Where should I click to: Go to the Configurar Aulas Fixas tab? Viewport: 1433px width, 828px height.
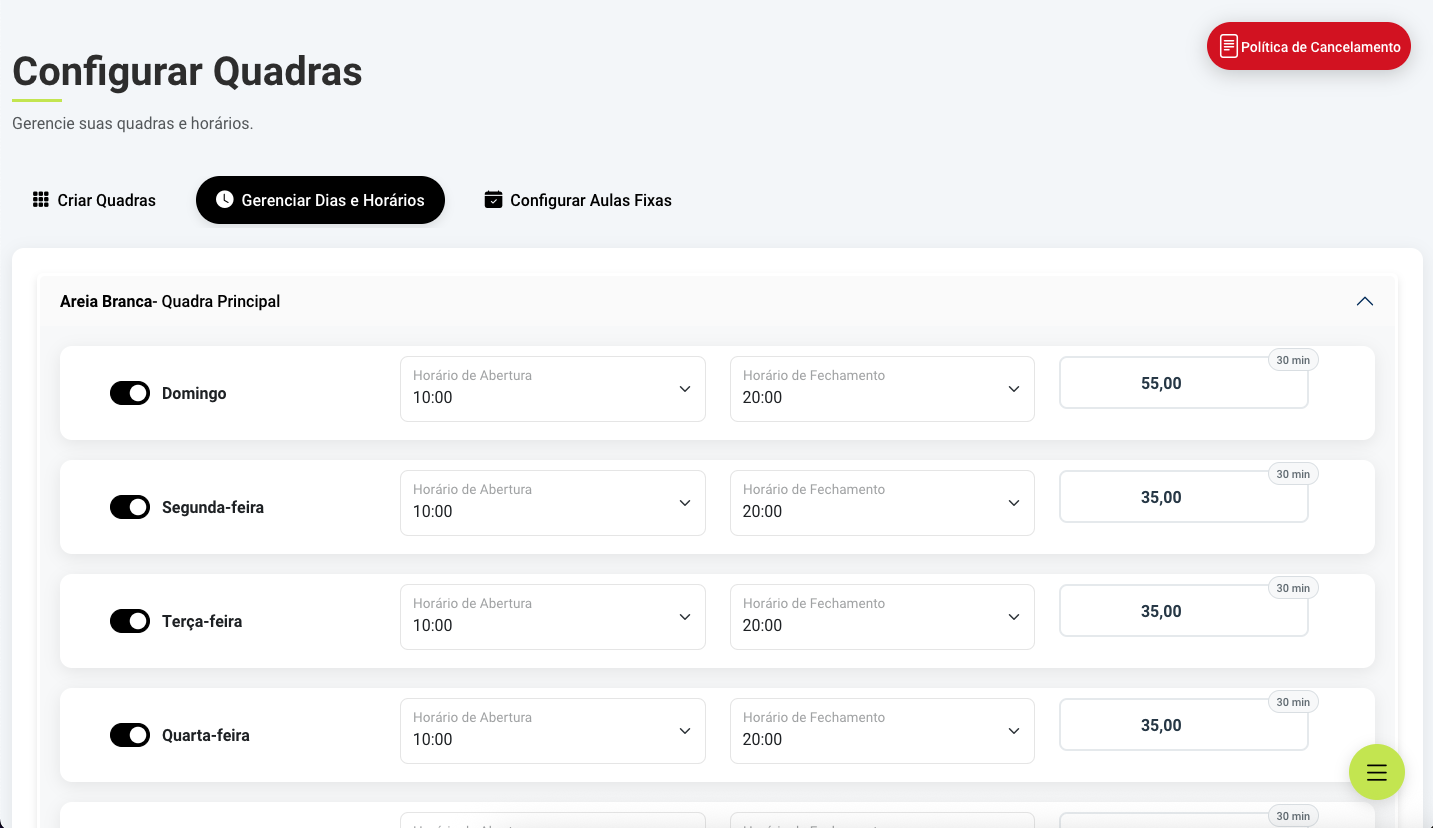(x=578, y=200)
